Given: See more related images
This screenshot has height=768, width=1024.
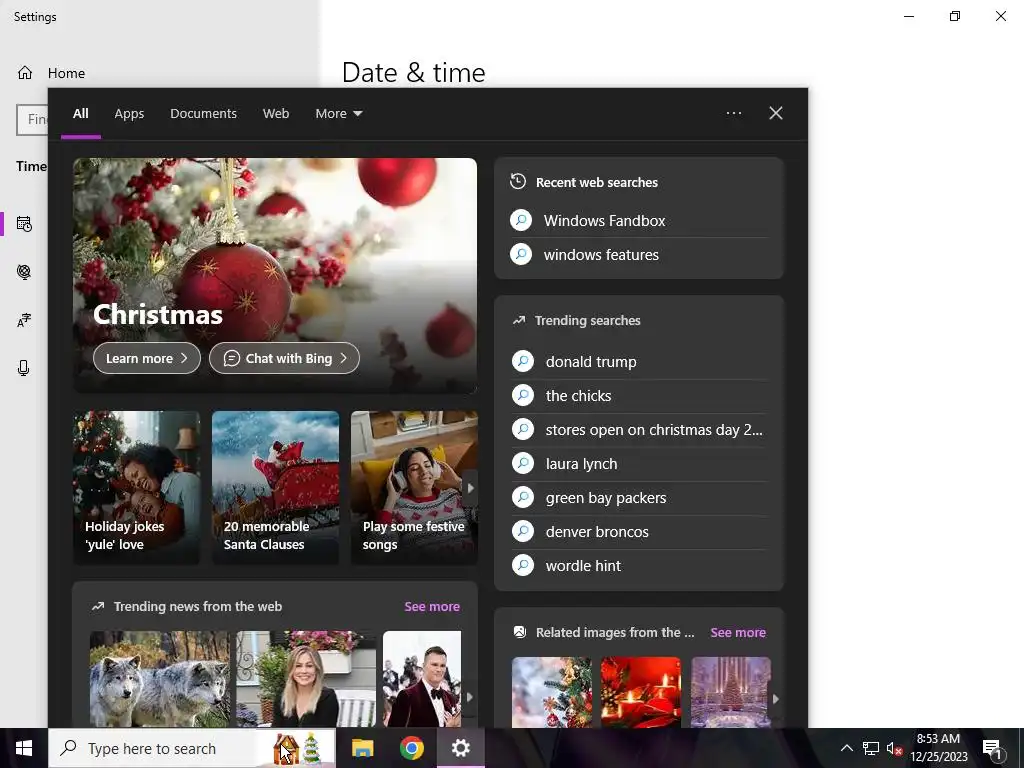Looking at the screenshot, I should [x=738, y=632].
